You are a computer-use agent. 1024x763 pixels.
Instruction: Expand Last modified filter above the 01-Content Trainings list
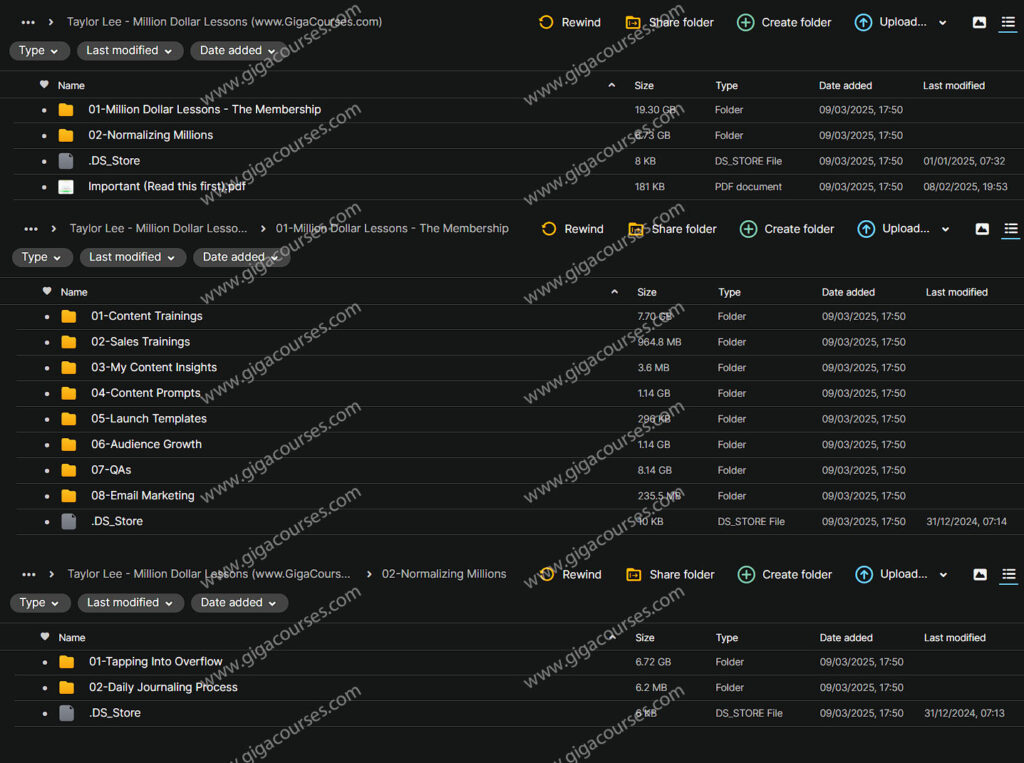131,257
